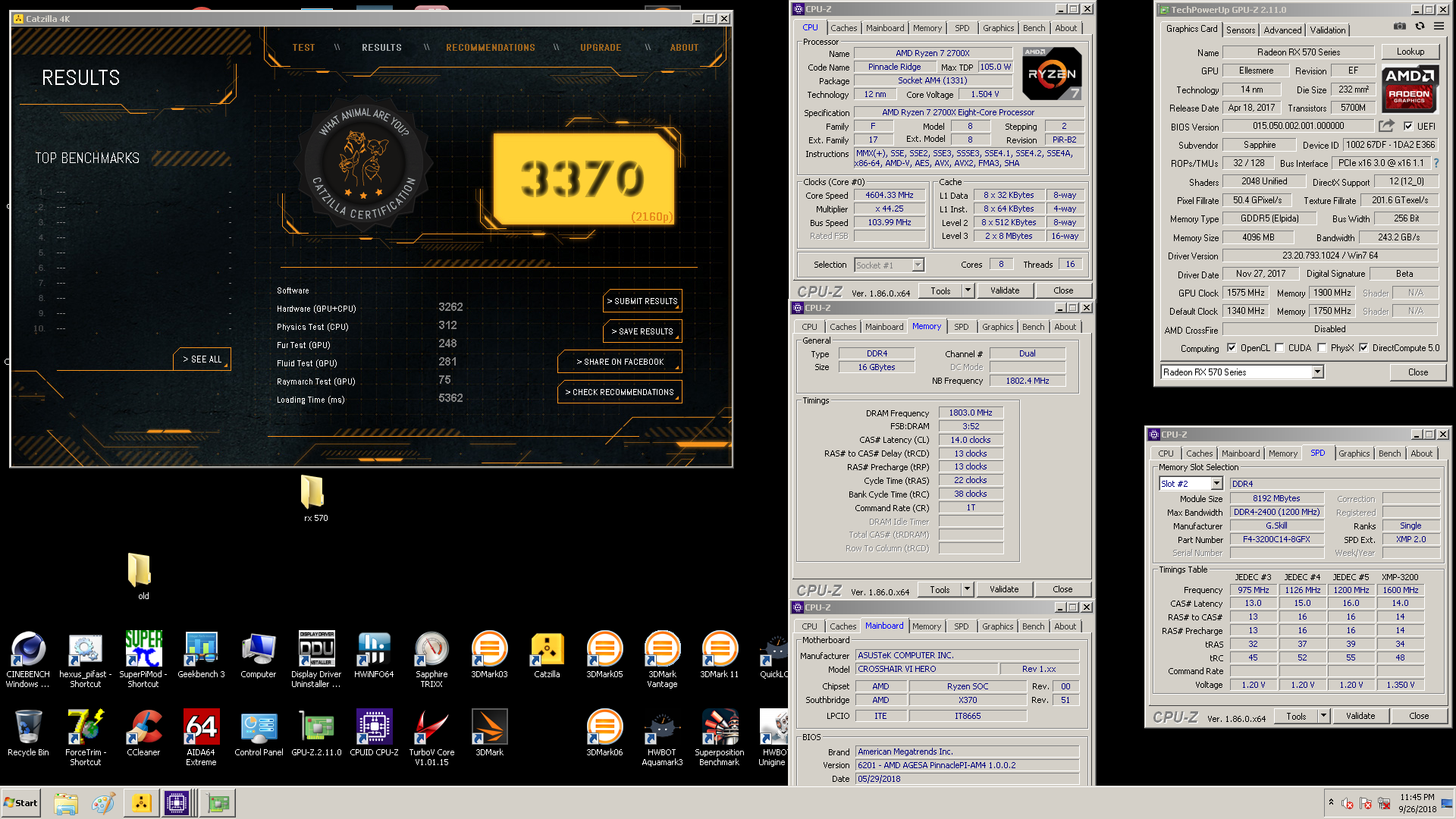Viewport: 1456px width, 819px height.
Task: Launch the hexus_pifast shortcut icon
Action: [85, 658]
